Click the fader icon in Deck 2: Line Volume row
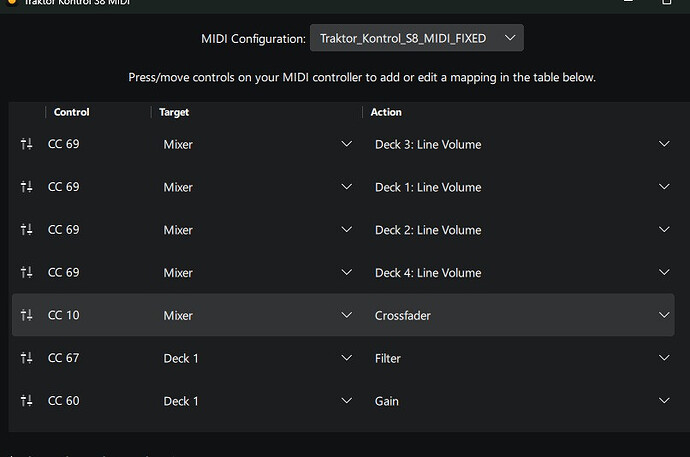Screen dimensions: 690x457 26,230
